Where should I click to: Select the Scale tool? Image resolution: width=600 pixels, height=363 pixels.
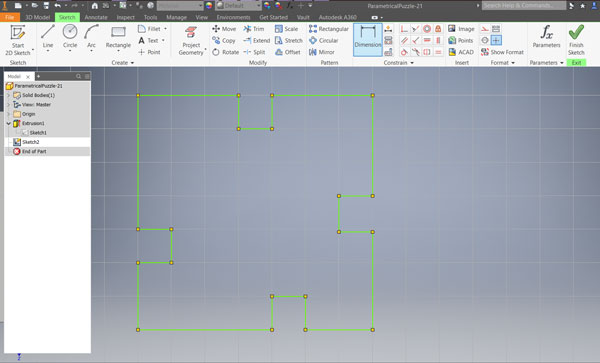[286, 29]
